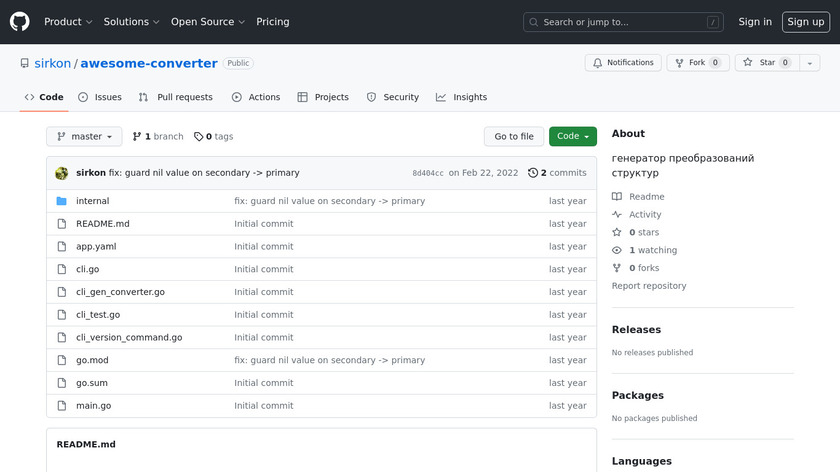This screenshot has width=840, height=472.
Task: Click the Go to file button
Action: pyautogui.click(x=514, y=137)
